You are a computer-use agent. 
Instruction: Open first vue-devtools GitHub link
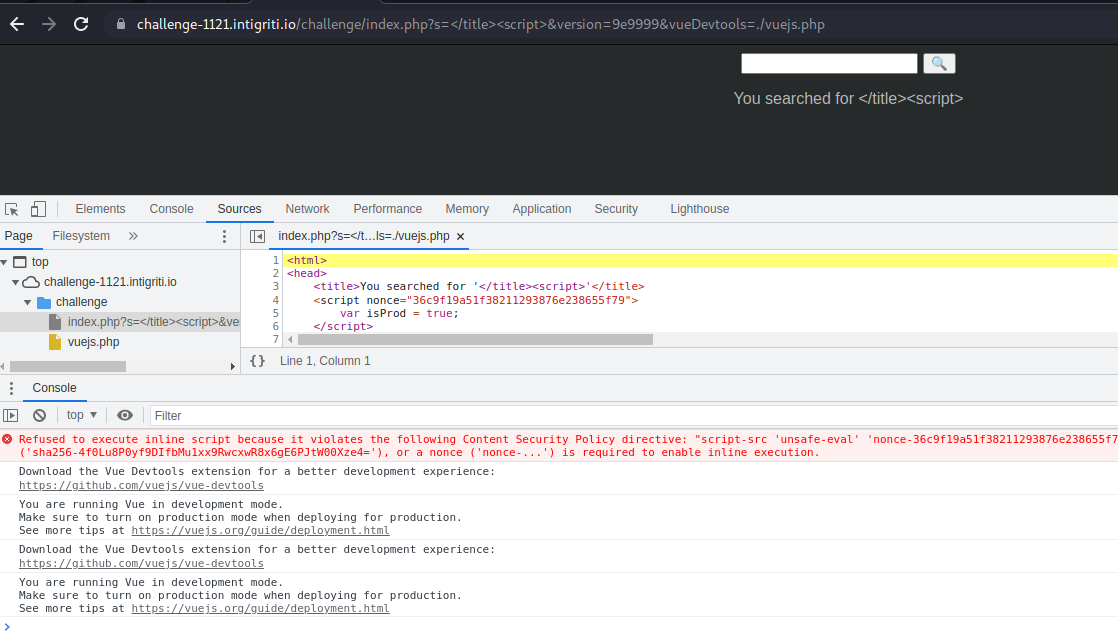coord(141,485)
